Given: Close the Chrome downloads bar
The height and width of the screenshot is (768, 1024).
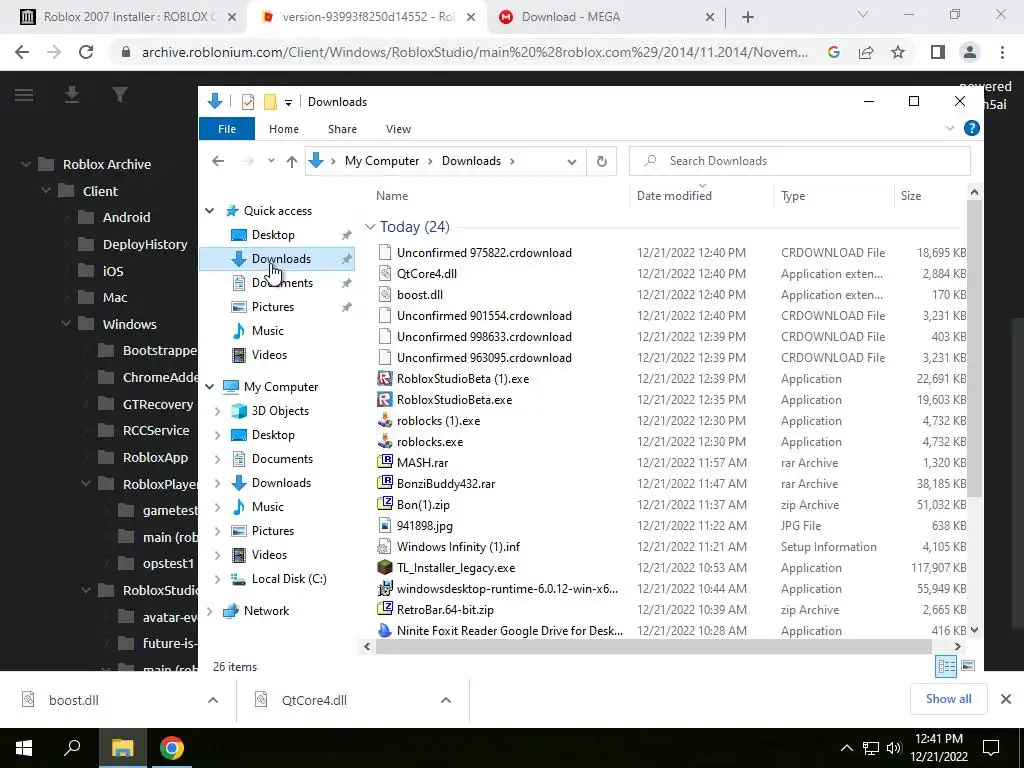Looking at the screenshot, I should 1006,699.
